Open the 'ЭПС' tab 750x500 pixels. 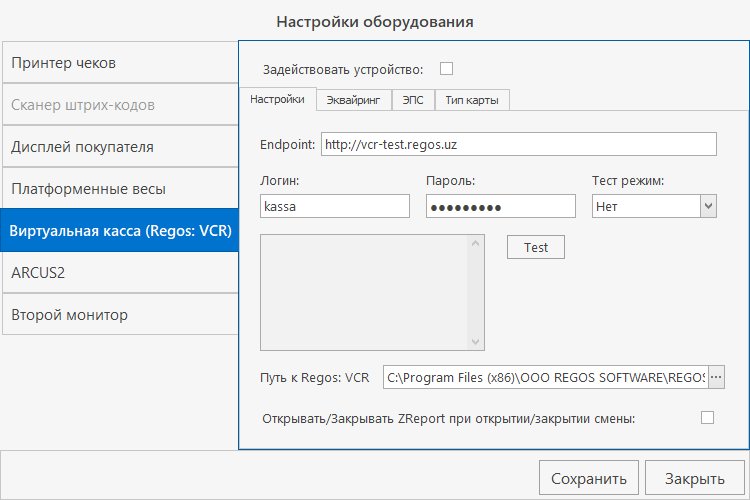(x=413, y=100)
